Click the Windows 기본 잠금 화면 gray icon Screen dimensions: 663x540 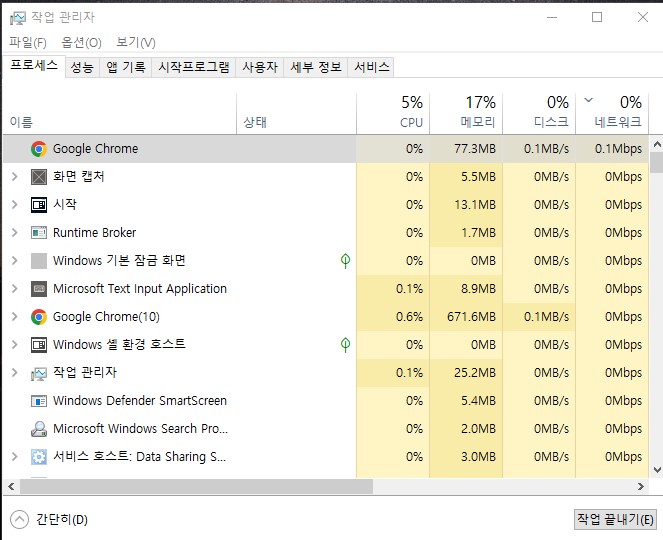point(39,261)
